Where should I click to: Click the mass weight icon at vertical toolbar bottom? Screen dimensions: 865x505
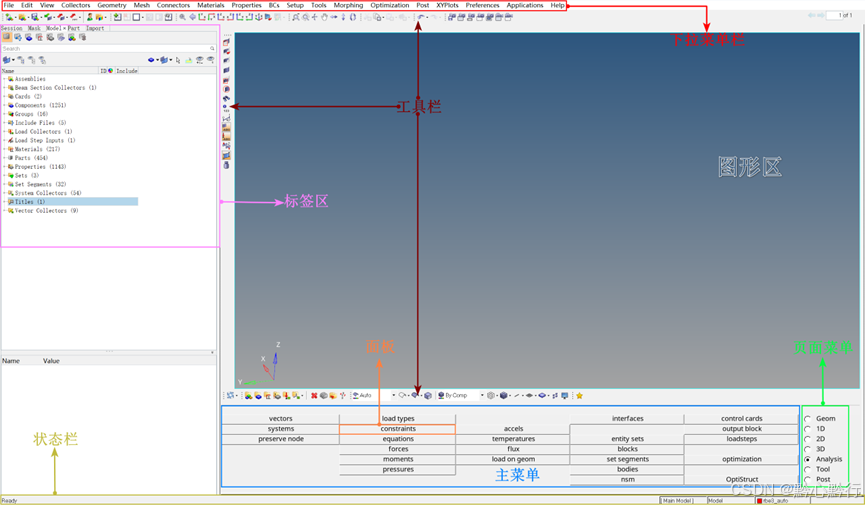226,164
